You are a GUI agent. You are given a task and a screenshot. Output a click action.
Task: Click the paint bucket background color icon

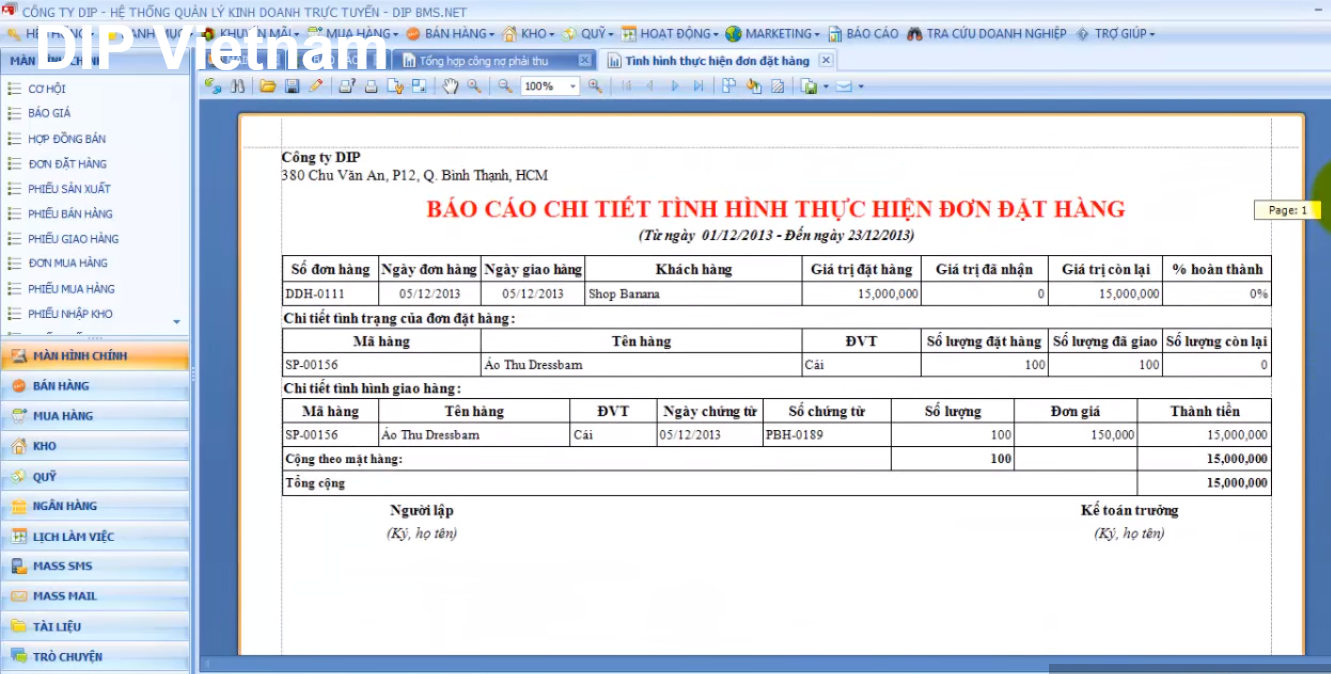[x=754, y=86]
